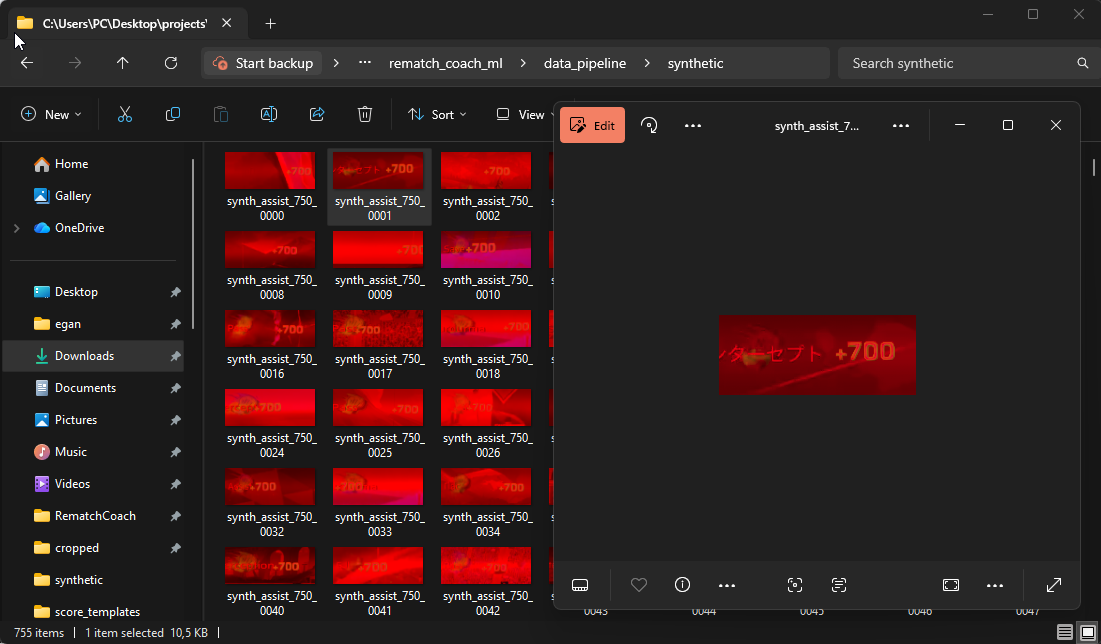Delete the selected file with trash icon
1101x644 pixels.
tap(364, 114)
